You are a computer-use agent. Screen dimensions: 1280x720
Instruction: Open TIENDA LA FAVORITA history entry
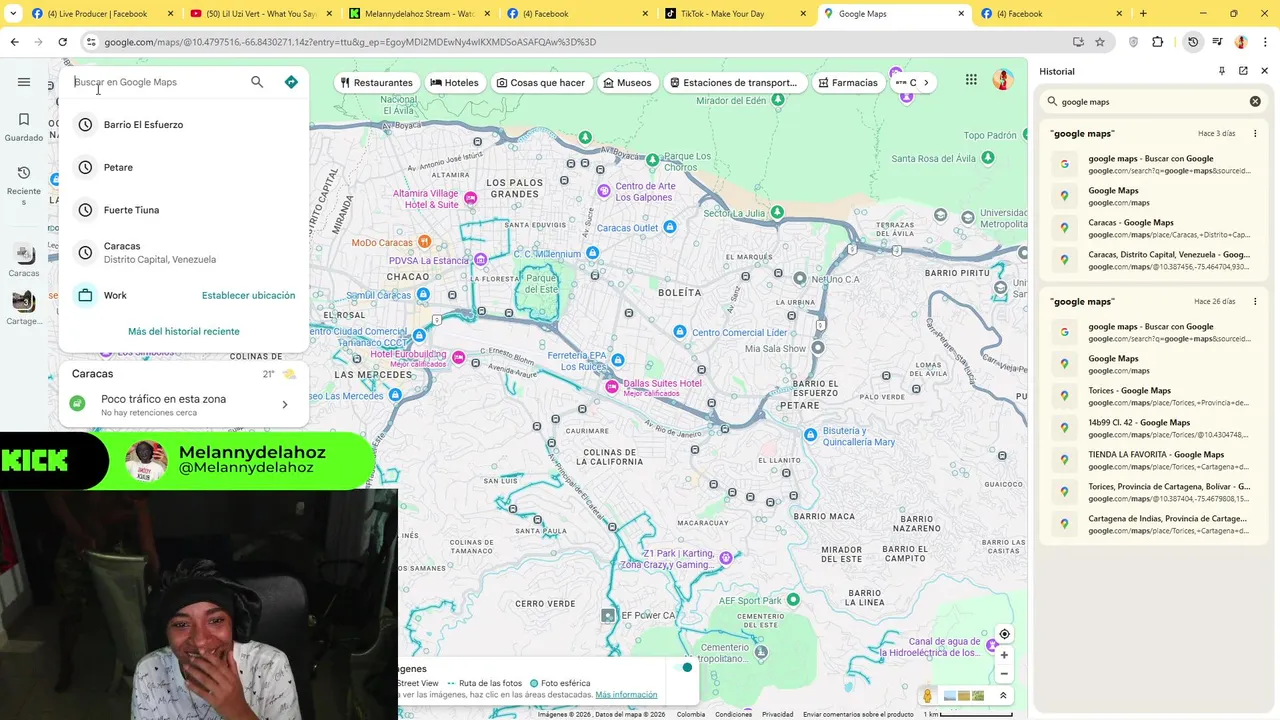pyautogui.click(x=1154, y=460)
